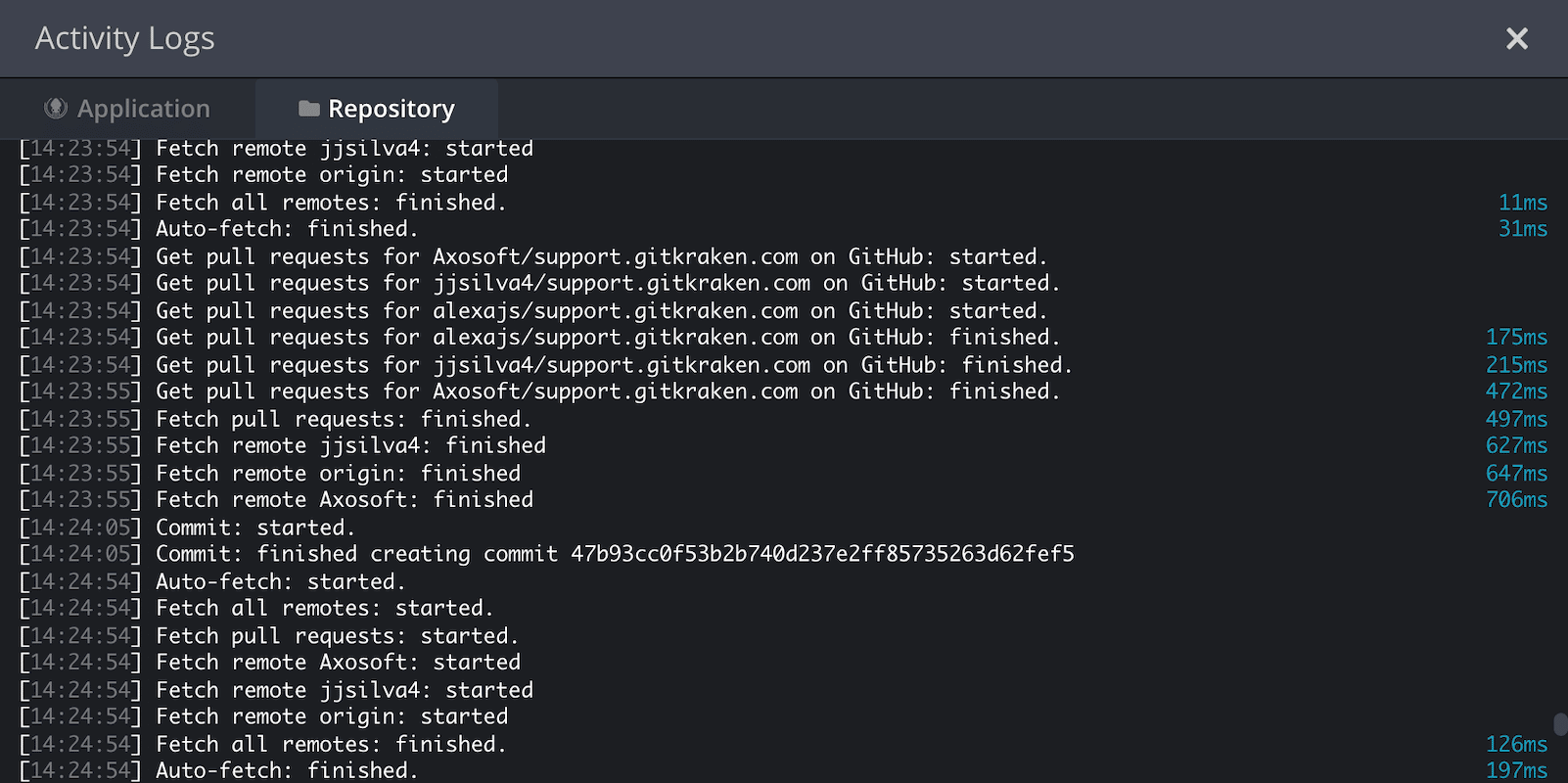Click the folder icon on the Repository tab
This screenshot has width=1568, height=783.
point(309,108)
